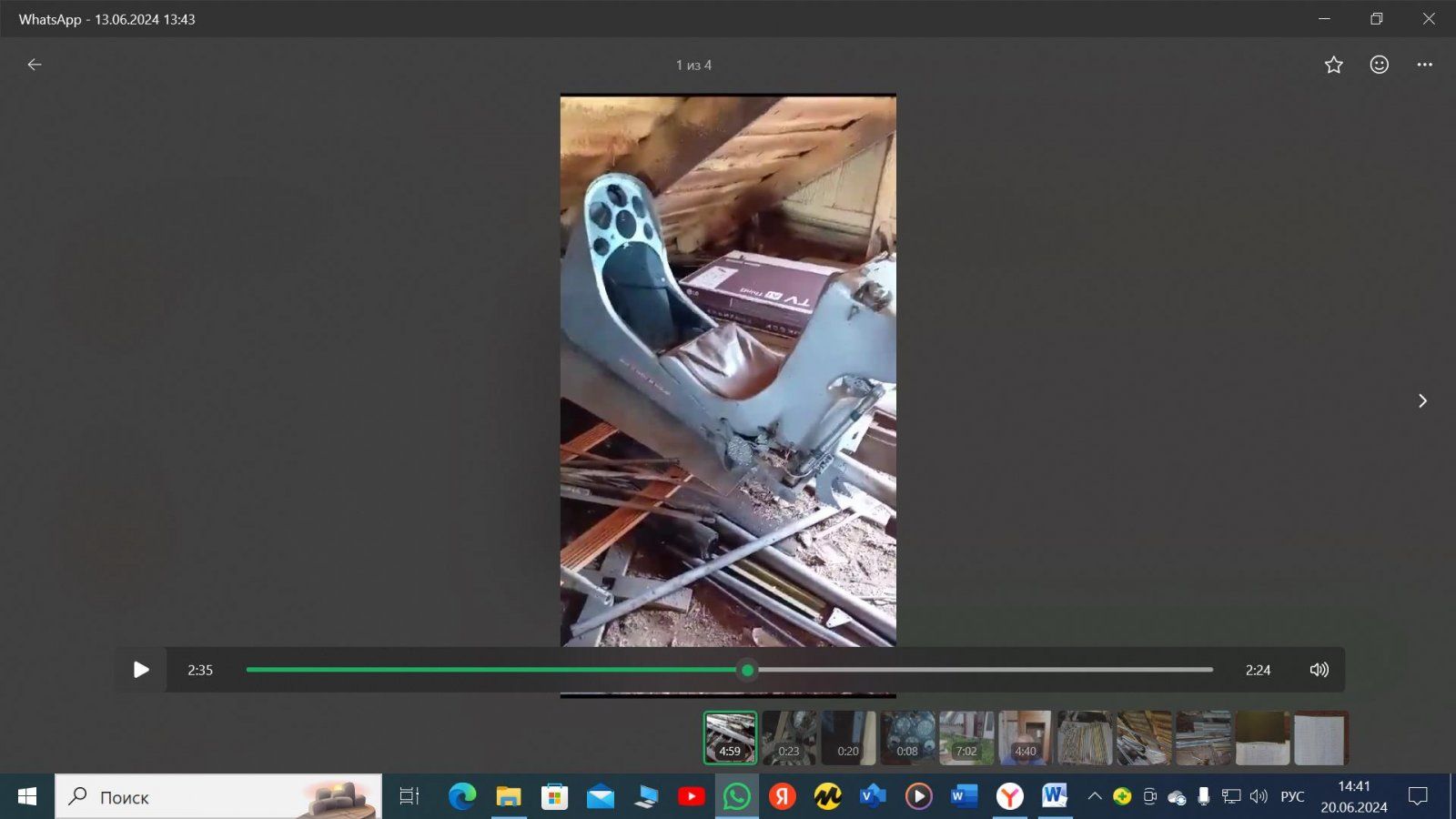Click the Meet Now camera tray icon

pyautogui.click(x=1149, y=796)
